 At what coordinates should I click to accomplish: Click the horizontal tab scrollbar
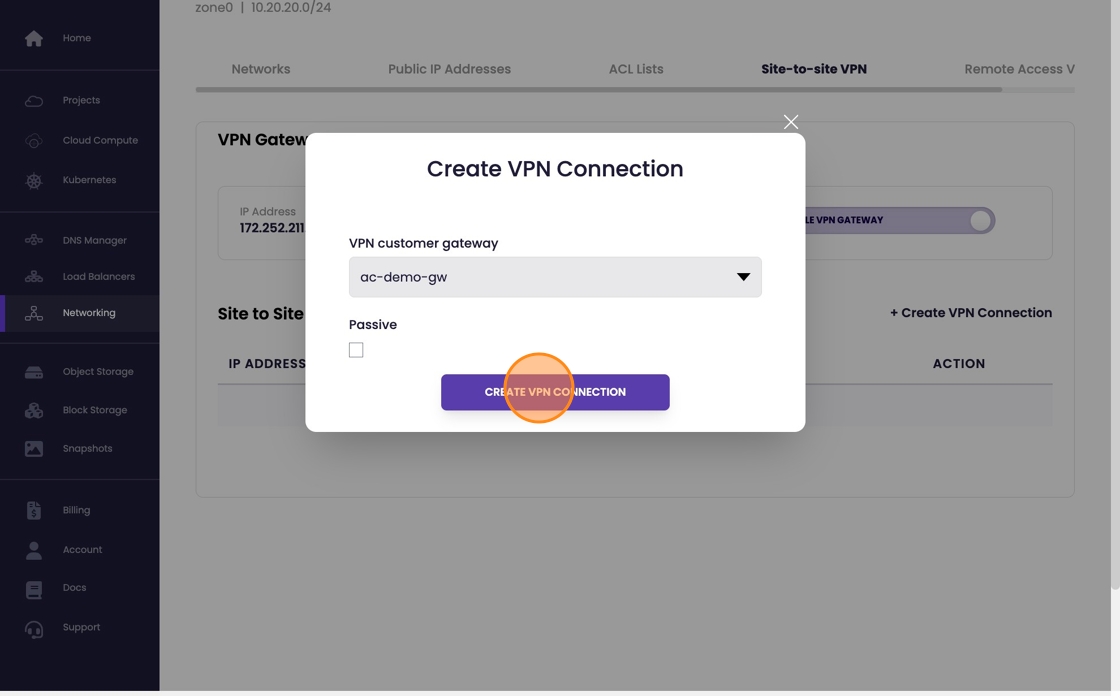click(598, 90)
